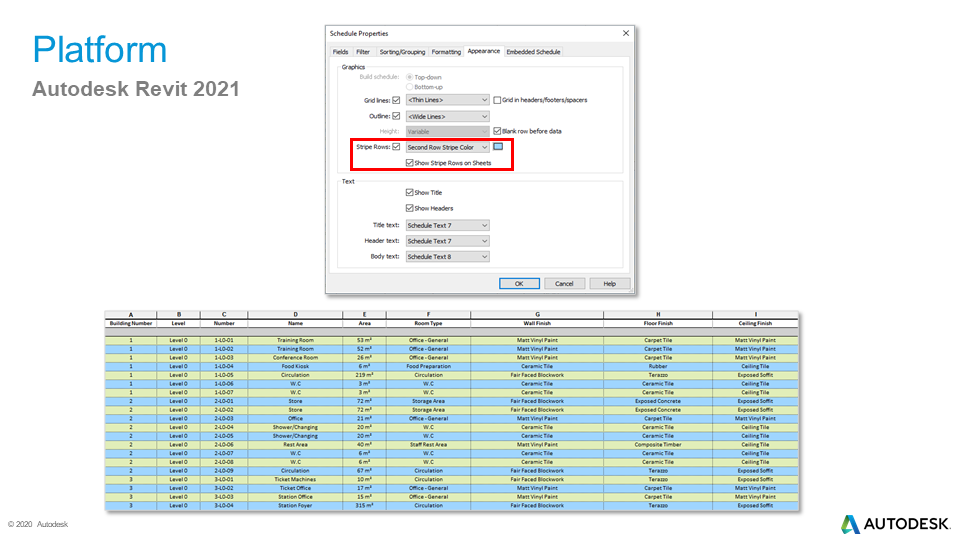Open the Sorting/Grouping tab
The height and width of the screenshot is (540, 960).
pyautogui.click(x=402, y=52)
